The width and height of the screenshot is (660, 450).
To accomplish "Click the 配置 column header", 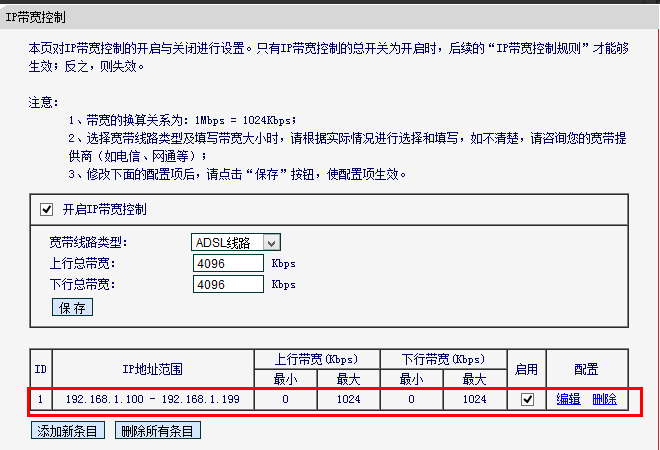I will tap(586, 369).
